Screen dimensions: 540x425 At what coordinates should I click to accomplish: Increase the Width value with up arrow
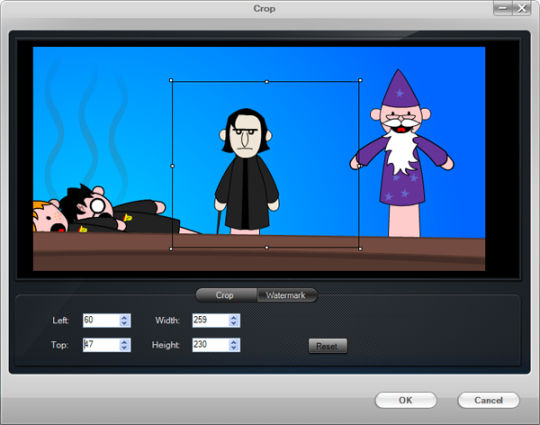click(234, 317)
